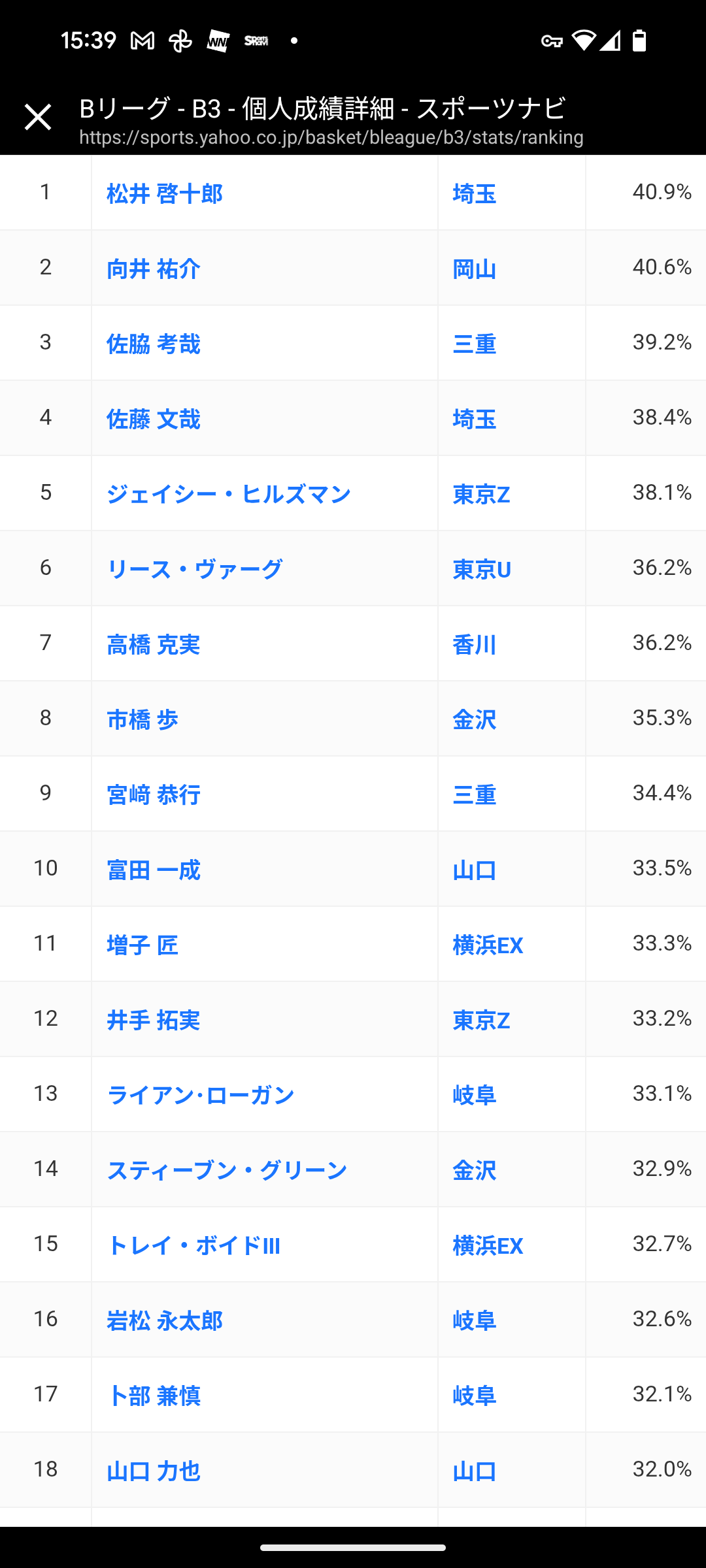Tap the home gesture bar at bottom
Screen dimensions: 706x1568
353,1547
